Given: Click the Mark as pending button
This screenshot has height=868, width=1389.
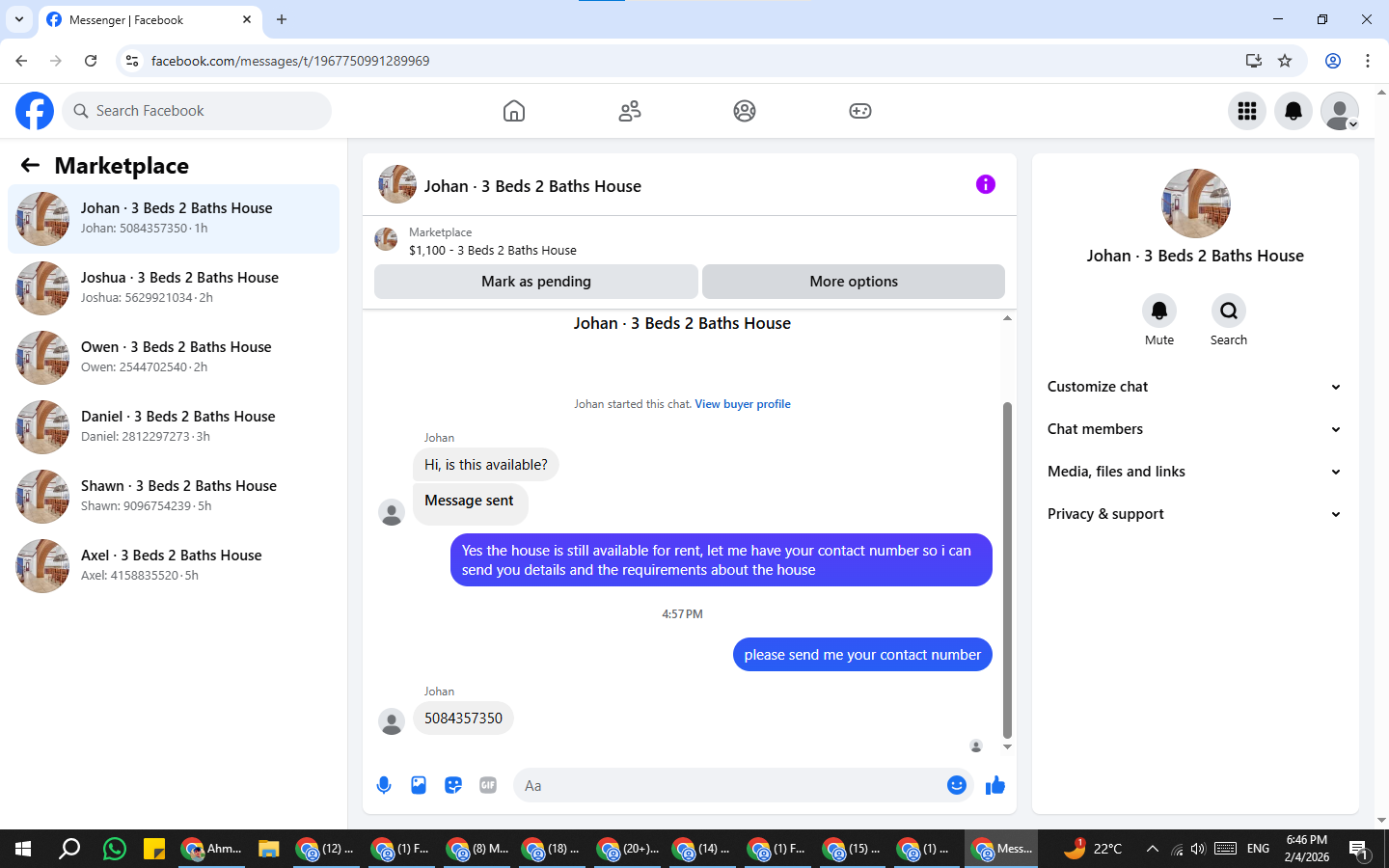Looking at the screenshot, I should (x=536, y=282).
